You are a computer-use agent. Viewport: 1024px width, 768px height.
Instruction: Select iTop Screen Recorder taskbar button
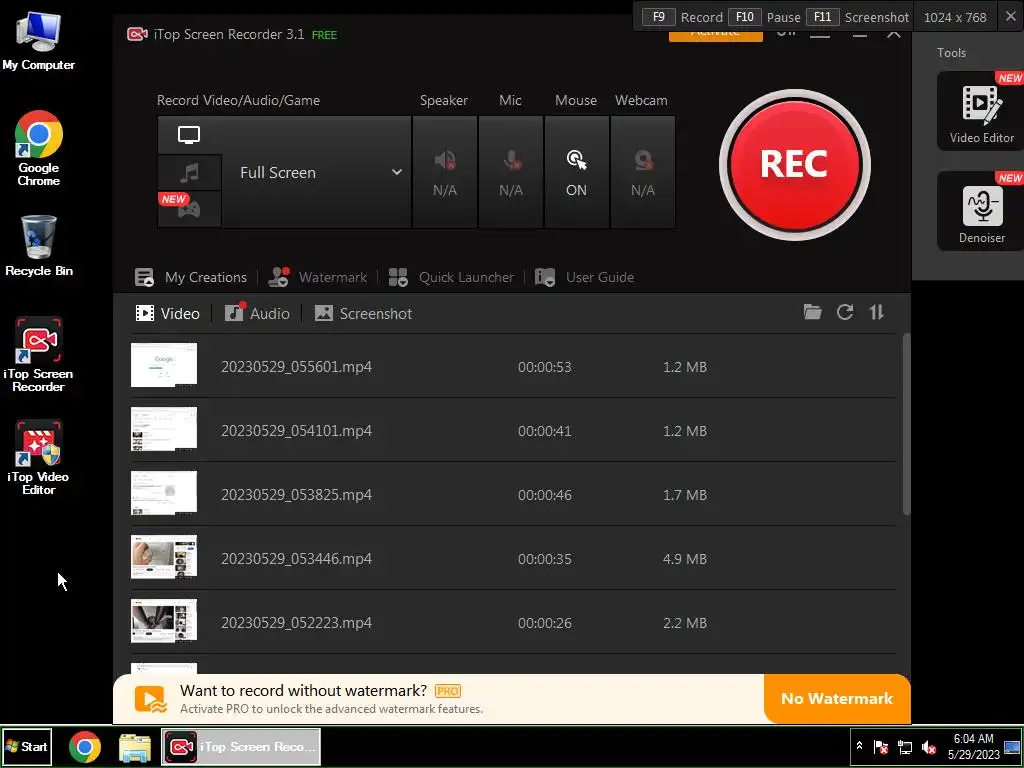click(241, 746)
